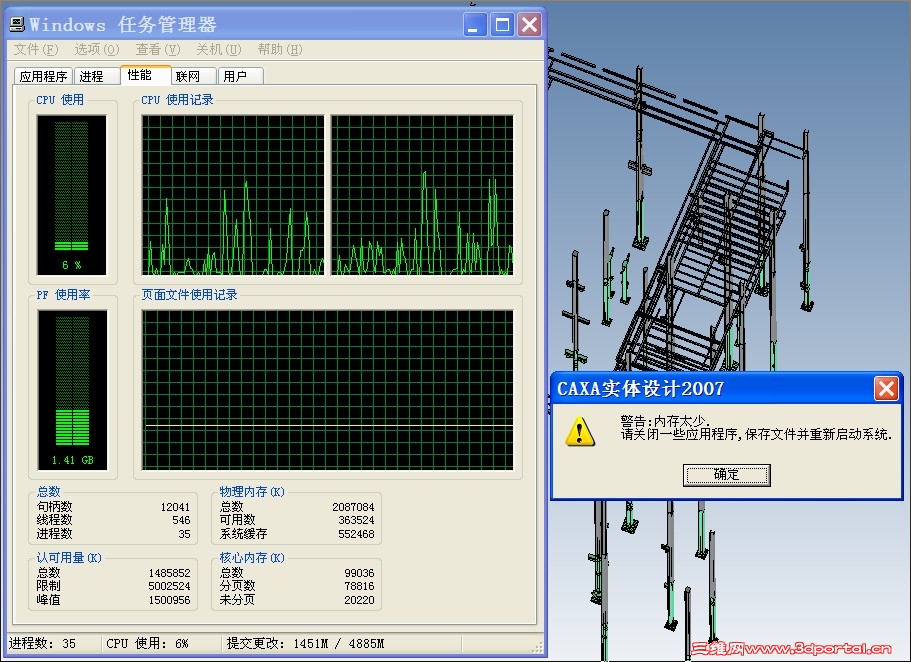Click status bar text 进程数: 35
This screenshot has width=911, height=662.
click(42, 643)
